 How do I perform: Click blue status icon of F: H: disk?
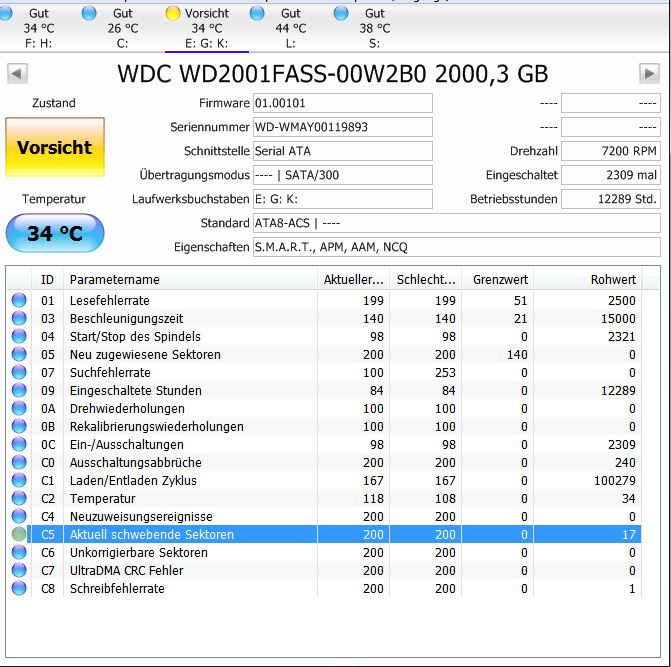pos(5,14)
